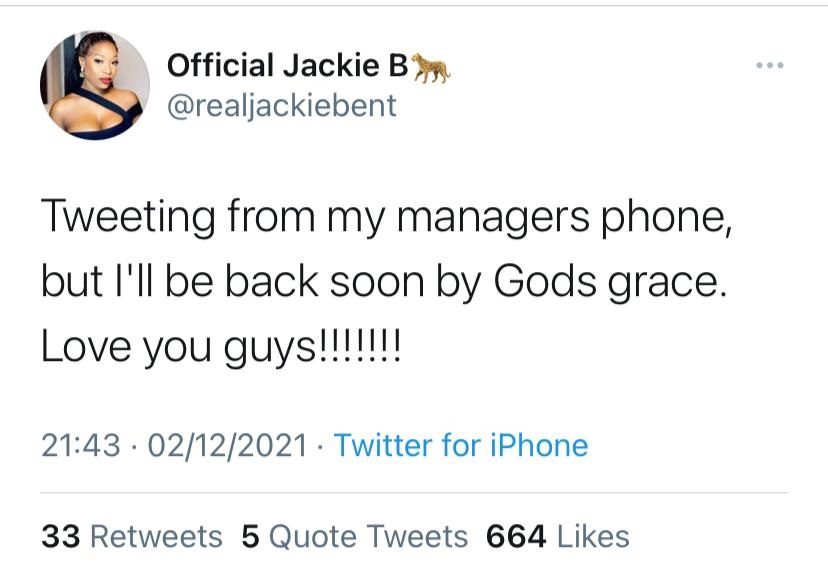828x562 pixels.
Task: Click the leopard emoji beside the name
Action: click(432, 67)
